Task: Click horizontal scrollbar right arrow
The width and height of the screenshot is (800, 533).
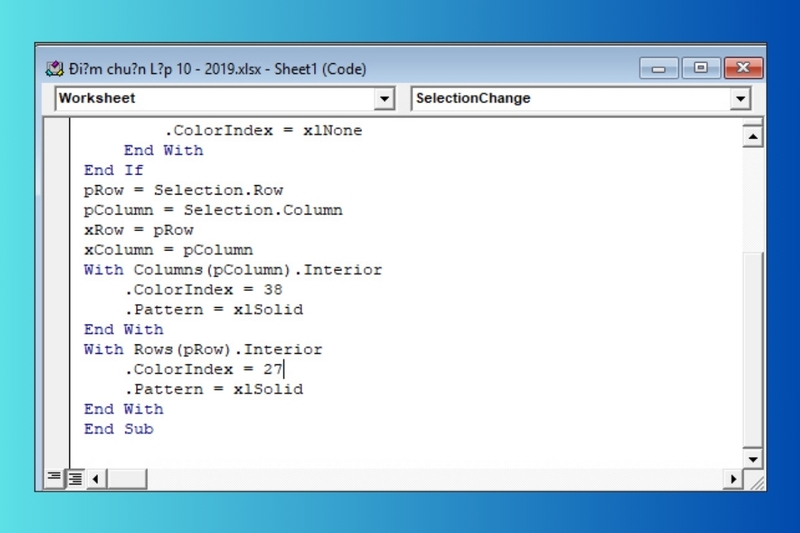Action: pos(733,479)
